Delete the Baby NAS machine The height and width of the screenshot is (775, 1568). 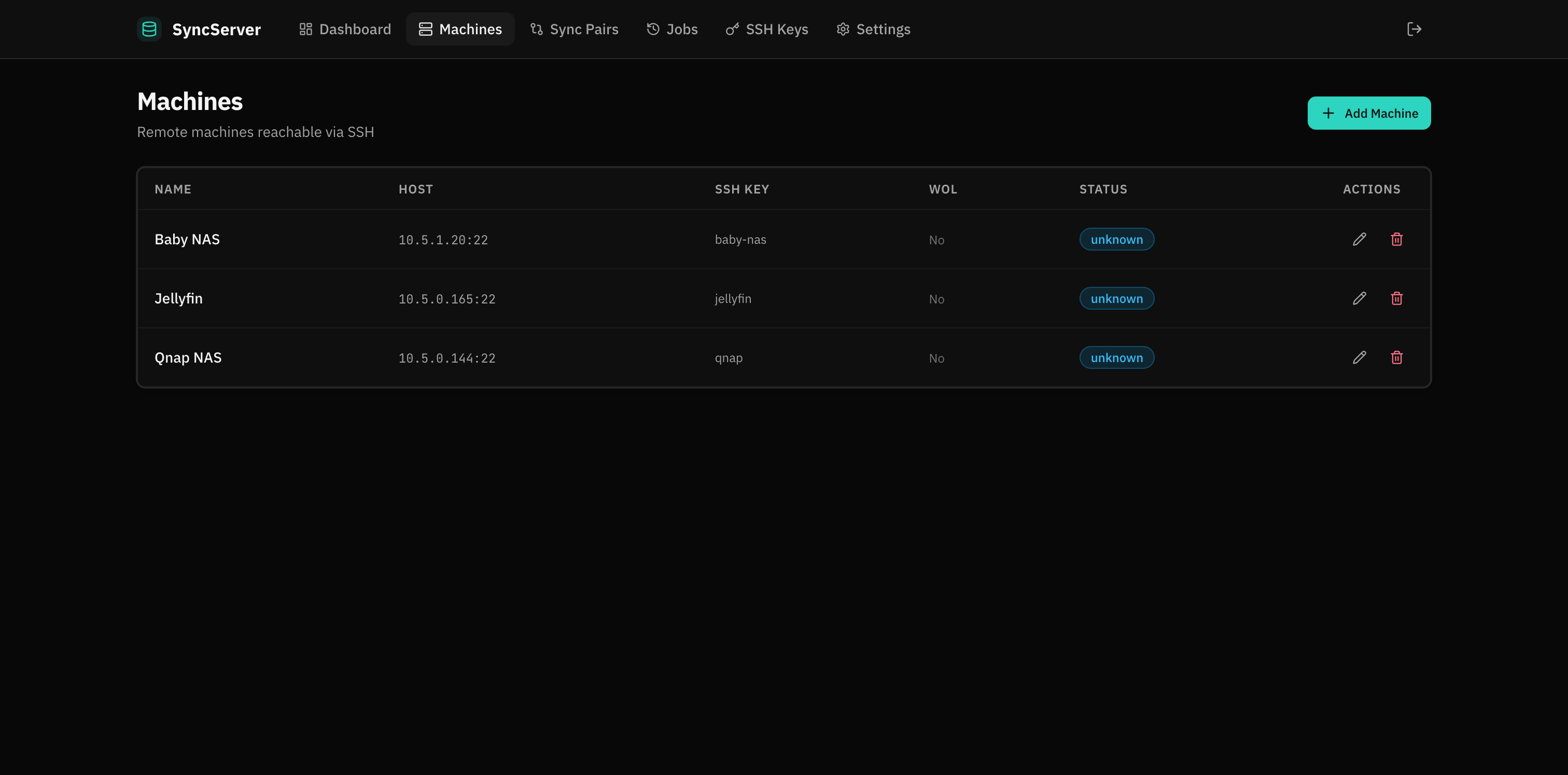[1397, 239]
